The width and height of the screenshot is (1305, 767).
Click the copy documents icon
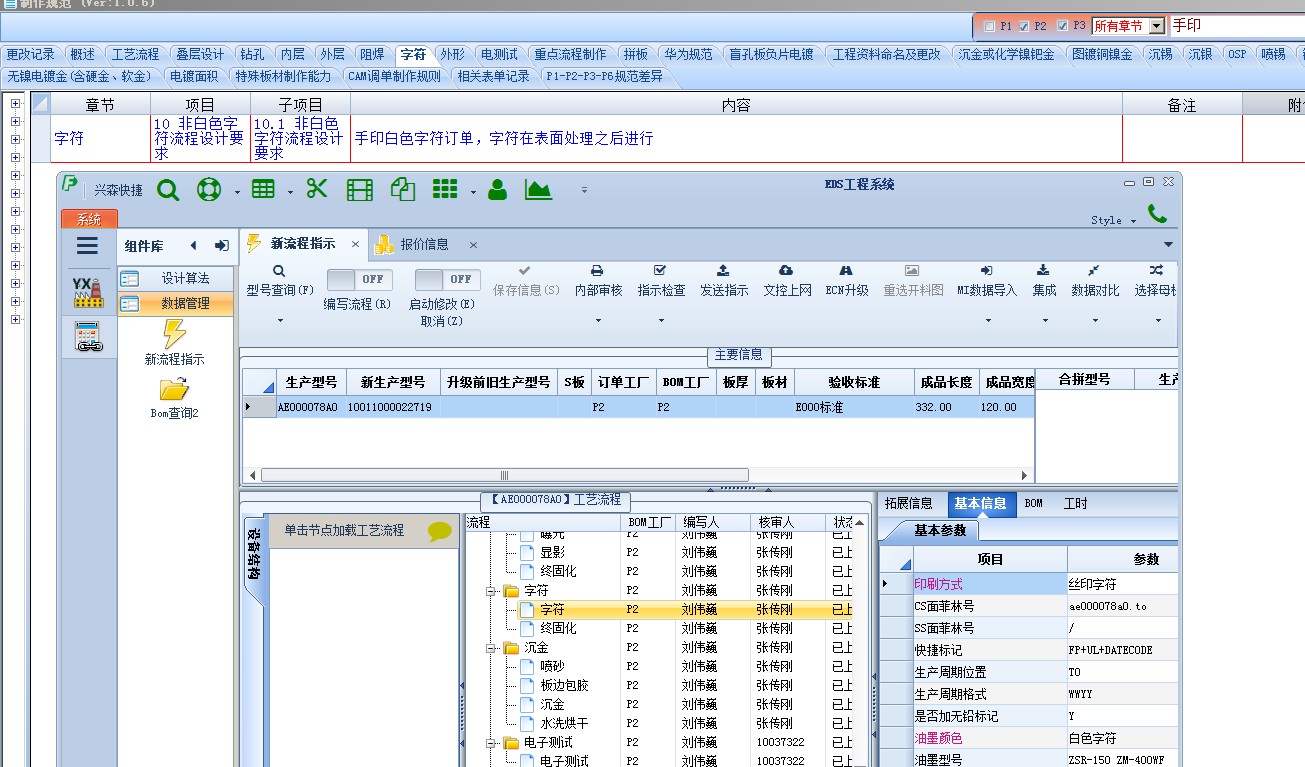pyautogui.click(x=403, y=189)
